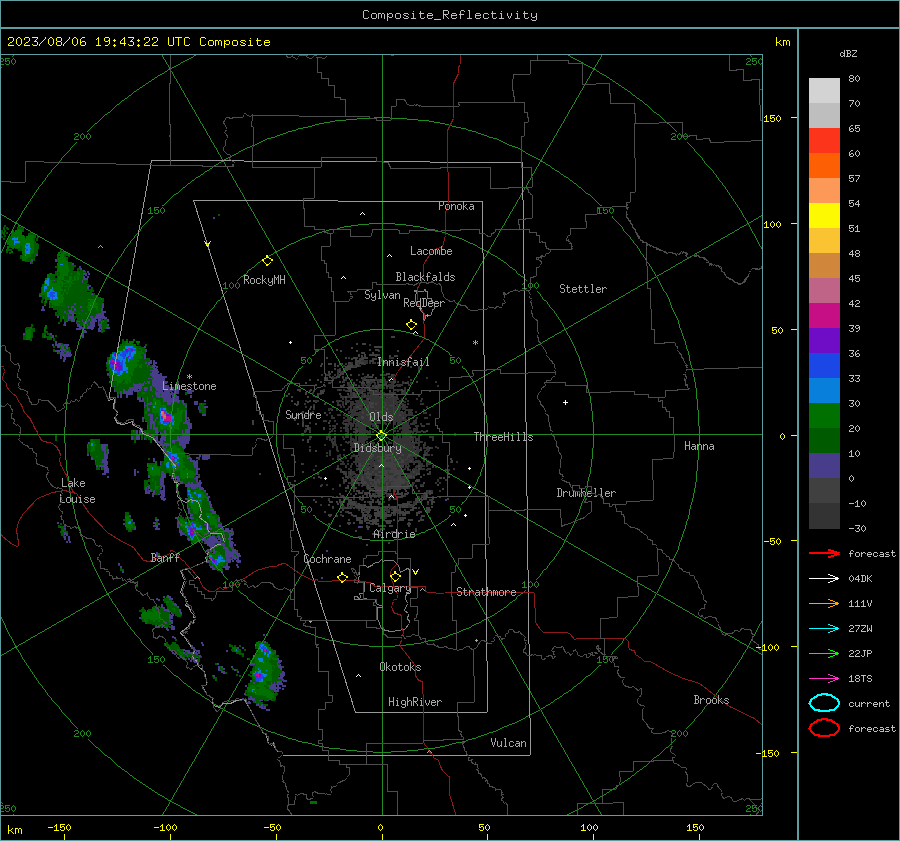This screenshot has height=841, width=900.
Task: Click the radar center diamond at Olds
Action: 382,436
